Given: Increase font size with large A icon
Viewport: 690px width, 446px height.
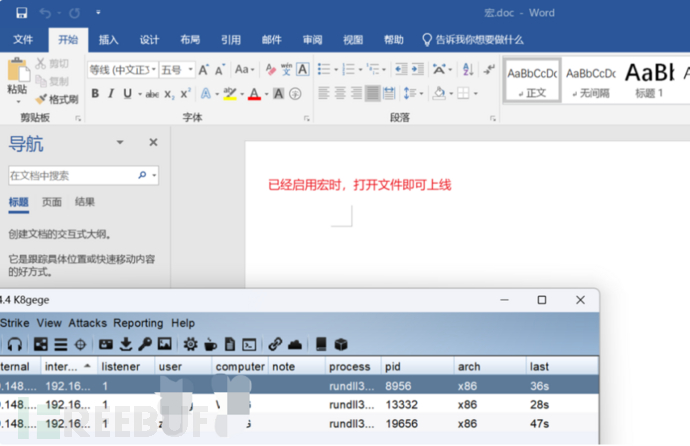Looking at the screenshot, I should (204, 69).
